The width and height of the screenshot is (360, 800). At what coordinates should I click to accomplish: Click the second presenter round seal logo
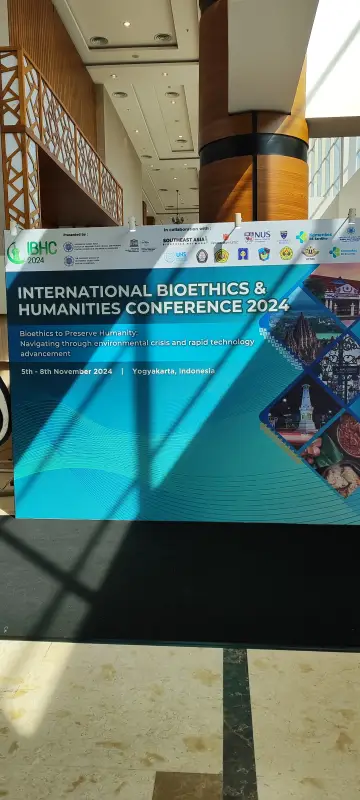pyautogui.click(x=68, y=261)
